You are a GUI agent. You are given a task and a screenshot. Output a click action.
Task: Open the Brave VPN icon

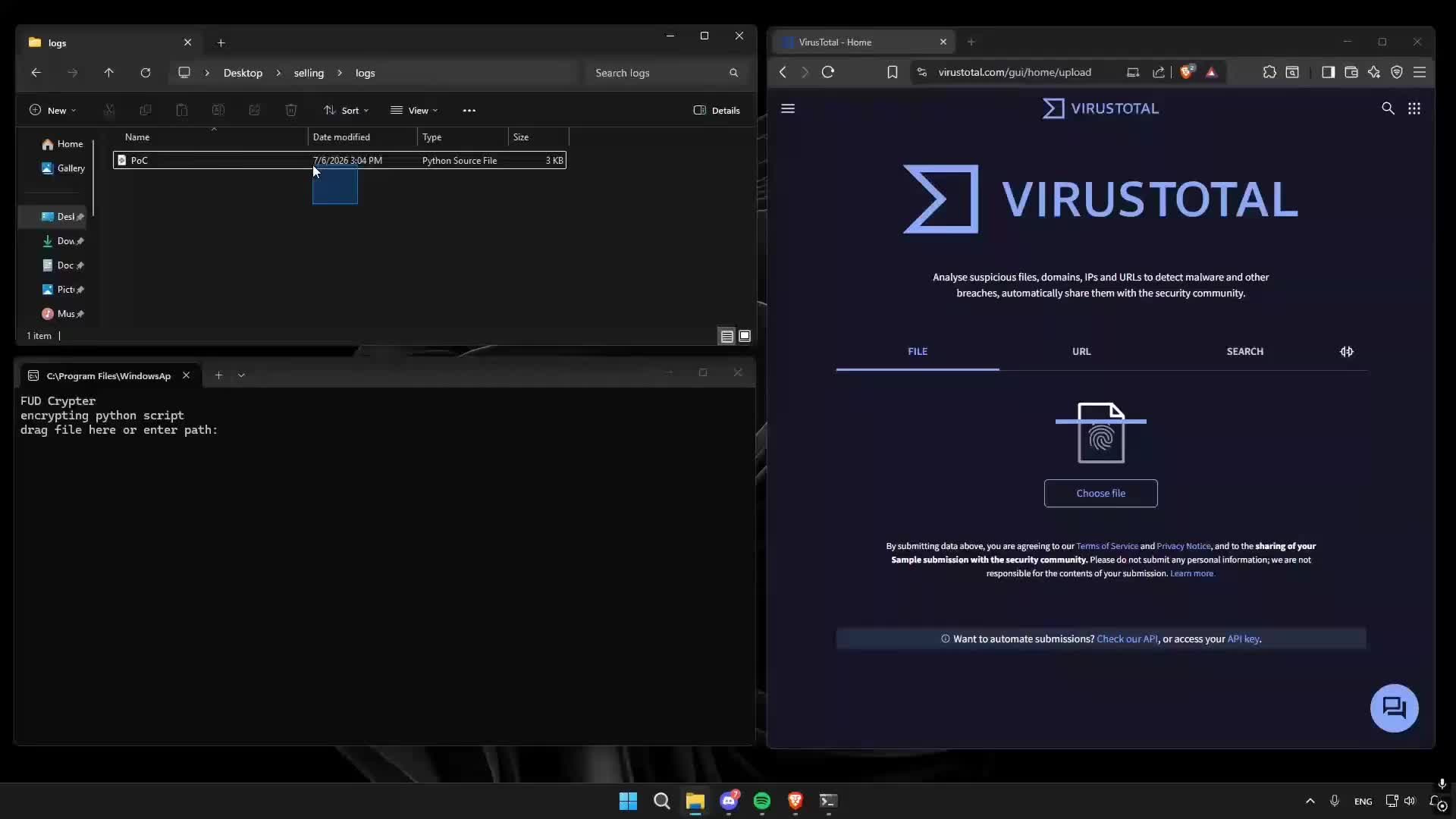(x=1397, y=72)
